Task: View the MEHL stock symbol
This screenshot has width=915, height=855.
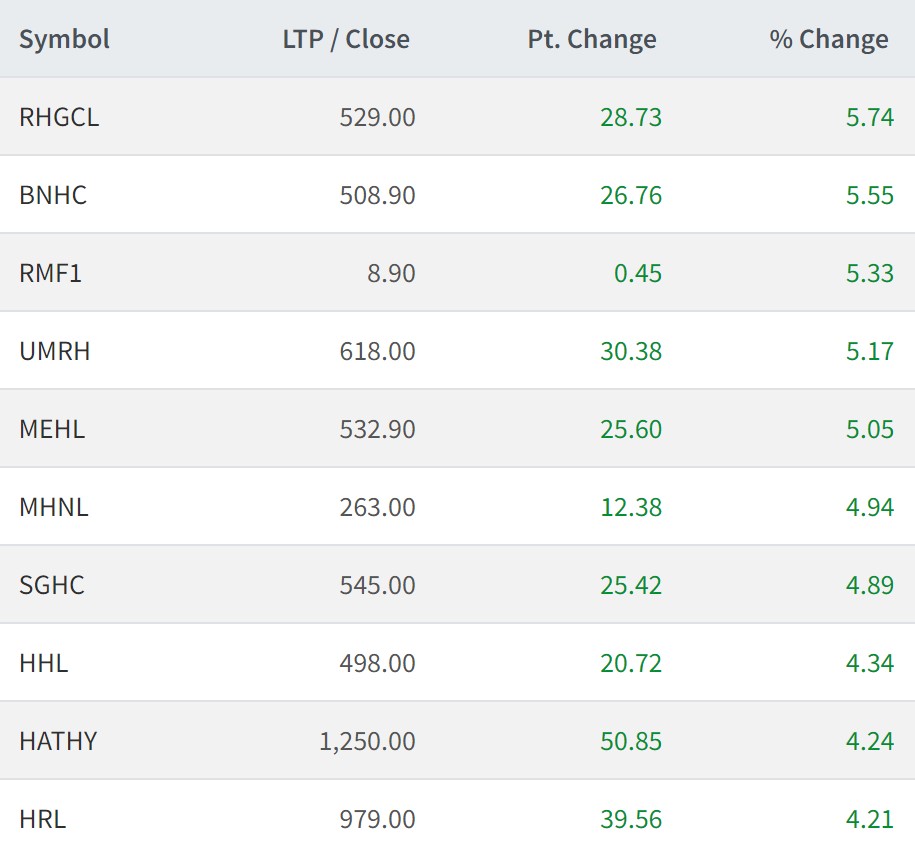Action: pyautogui.click(x=52, y=429)
